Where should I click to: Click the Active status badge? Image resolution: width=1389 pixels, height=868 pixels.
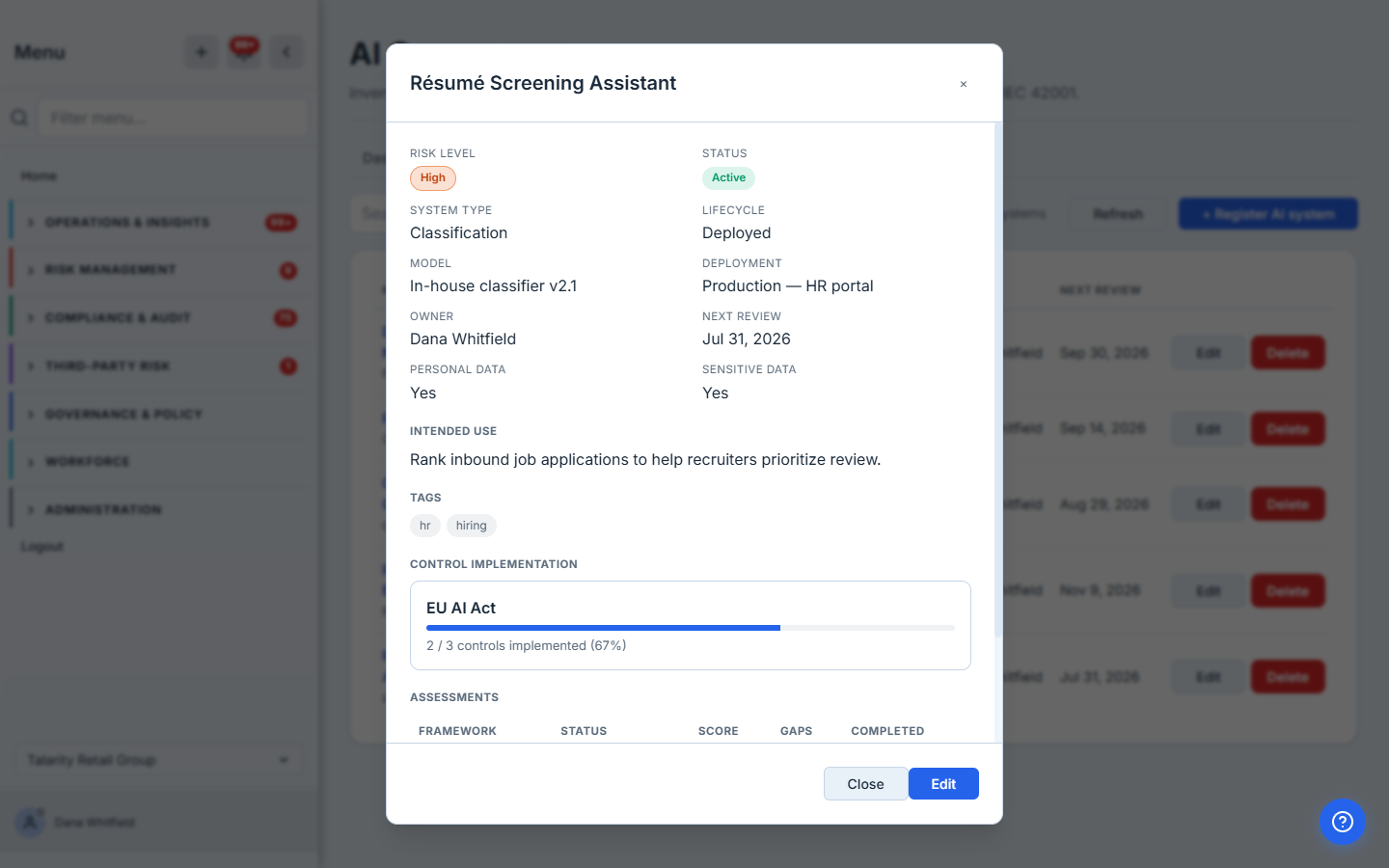[x=728, y=177]
